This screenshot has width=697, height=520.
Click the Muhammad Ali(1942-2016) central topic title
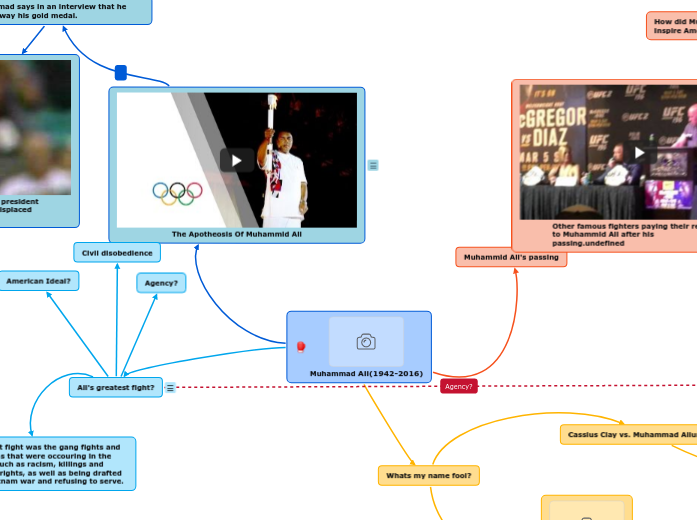(x=366, y=373)
